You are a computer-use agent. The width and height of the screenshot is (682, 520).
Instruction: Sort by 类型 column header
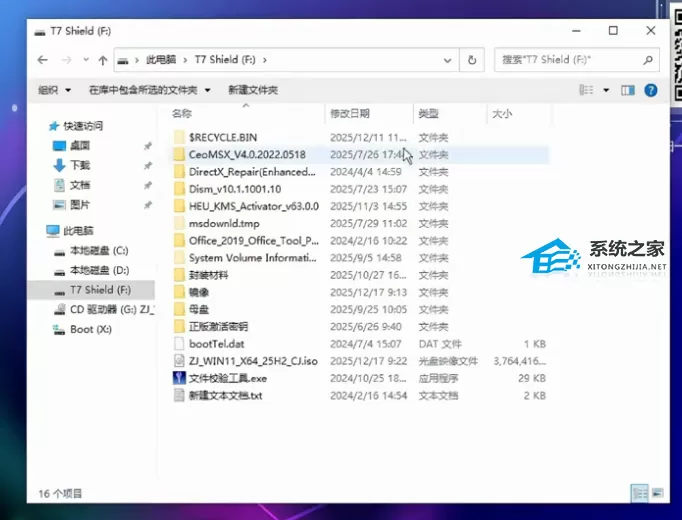(428, 114)
